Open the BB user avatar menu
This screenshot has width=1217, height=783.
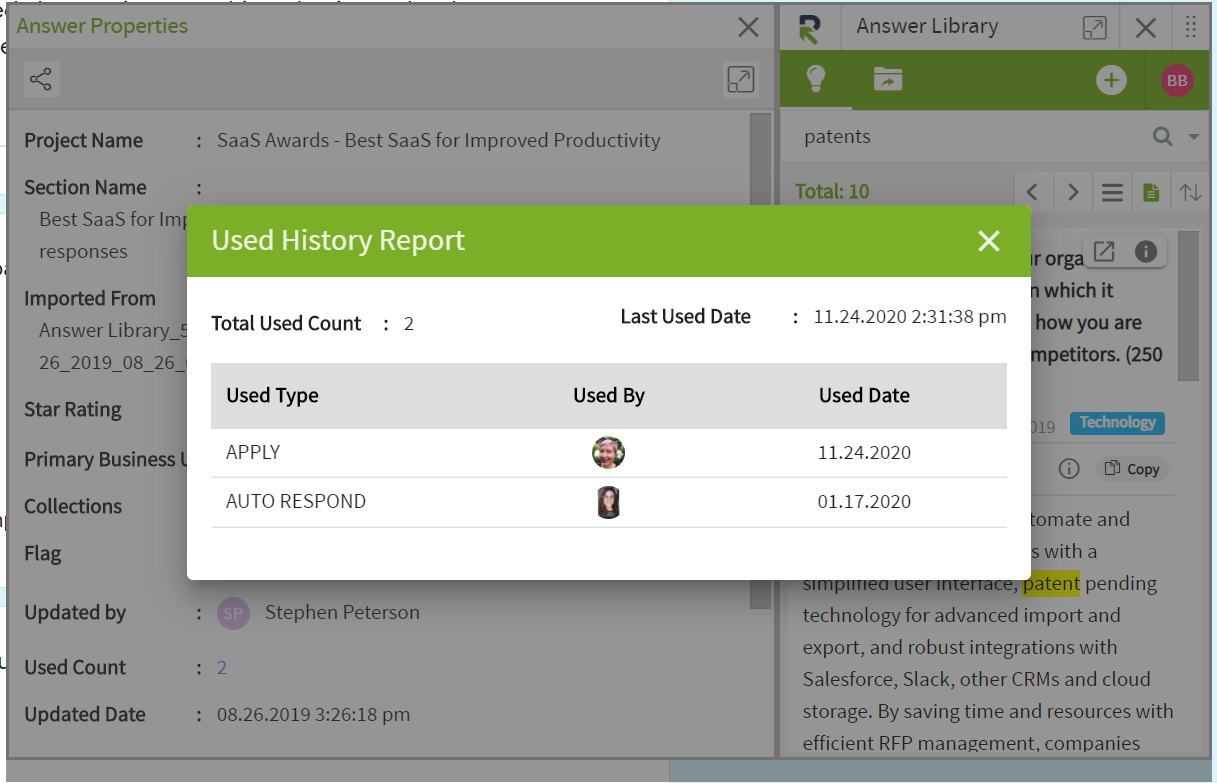(1177, 80)
